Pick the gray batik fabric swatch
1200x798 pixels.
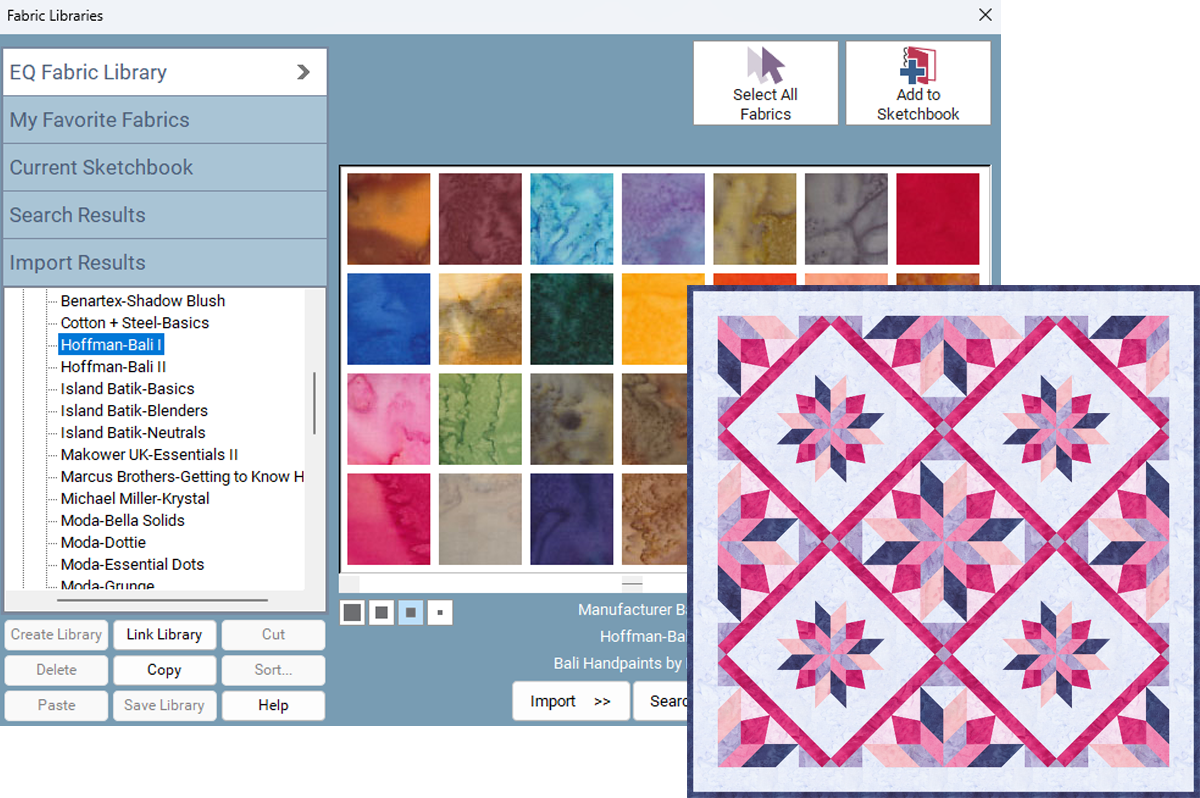846,219
